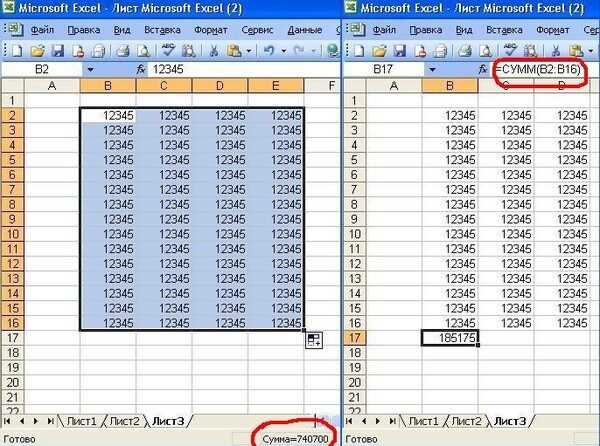Click next-sheet navigation arrow in right window
Viewport: 600px width, 446px height.
click(x=378, y=421)
